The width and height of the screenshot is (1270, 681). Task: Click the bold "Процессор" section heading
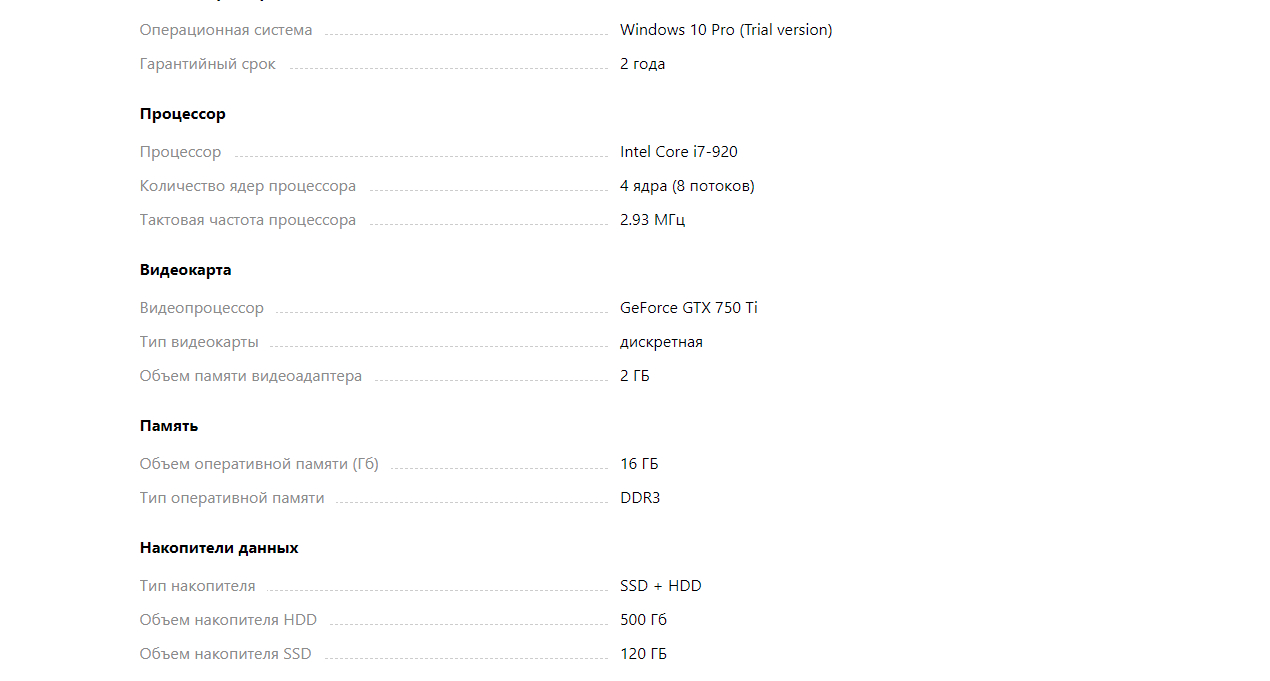[183, 114]
